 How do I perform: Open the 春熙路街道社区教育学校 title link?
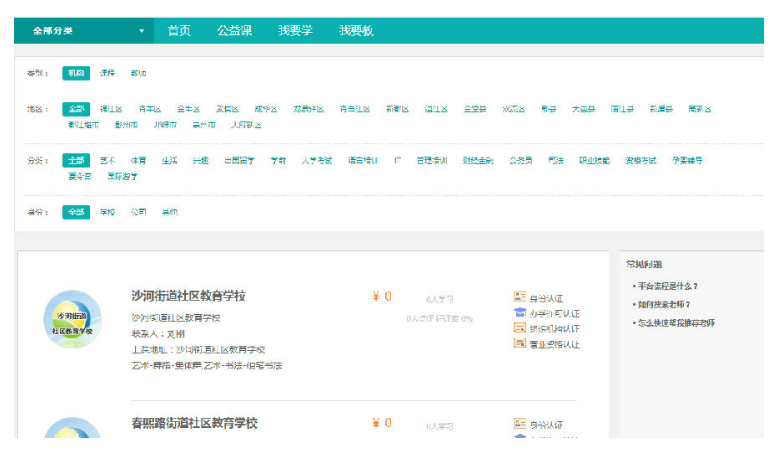click(194, 423)
